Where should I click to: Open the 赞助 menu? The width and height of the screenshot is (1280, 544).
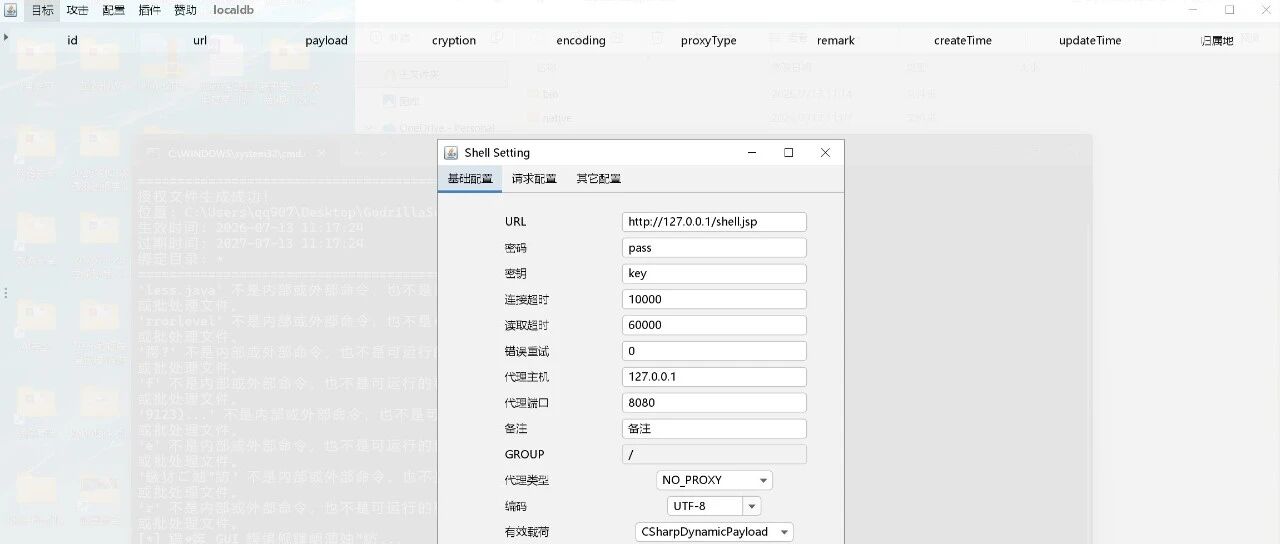coord(185,10)
